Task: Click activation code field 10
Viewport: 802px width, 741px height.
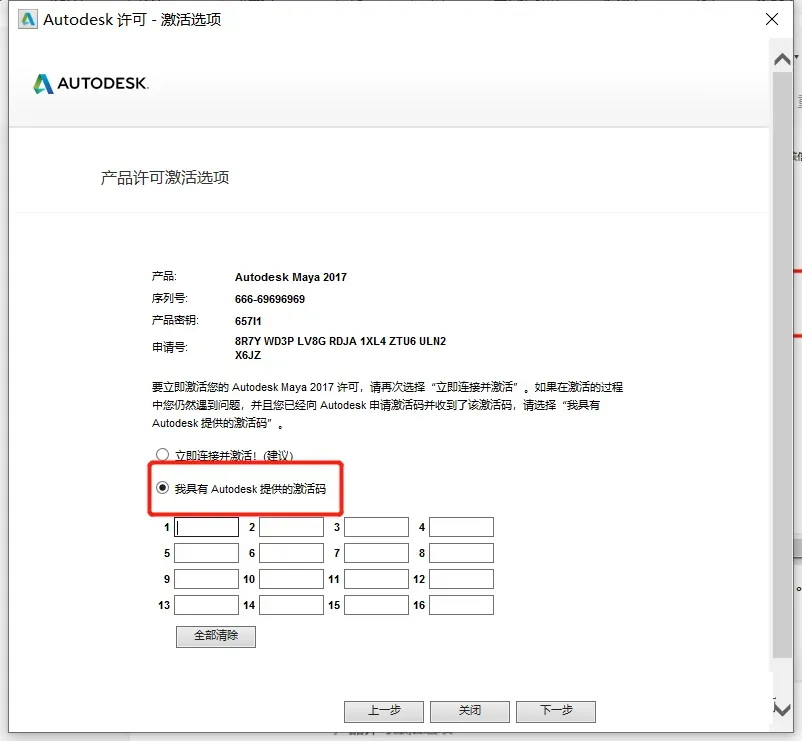Action: coord(292,579)
